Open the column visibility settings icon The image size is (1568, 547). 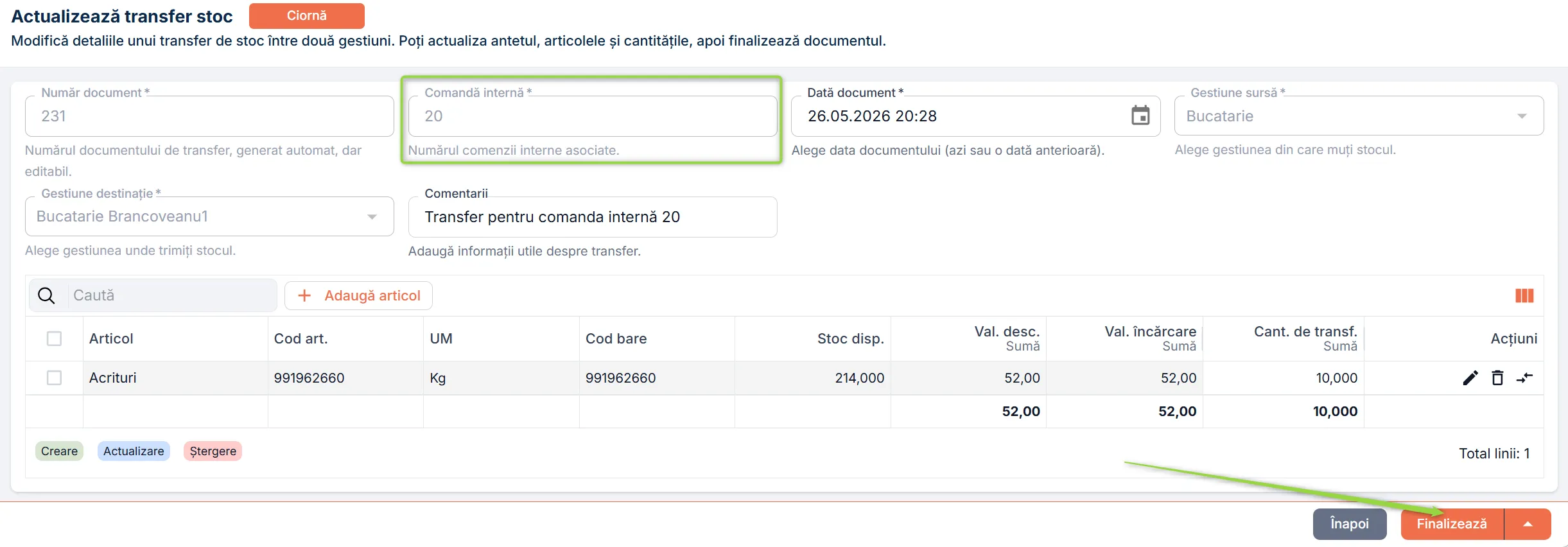coord(1524,295)
